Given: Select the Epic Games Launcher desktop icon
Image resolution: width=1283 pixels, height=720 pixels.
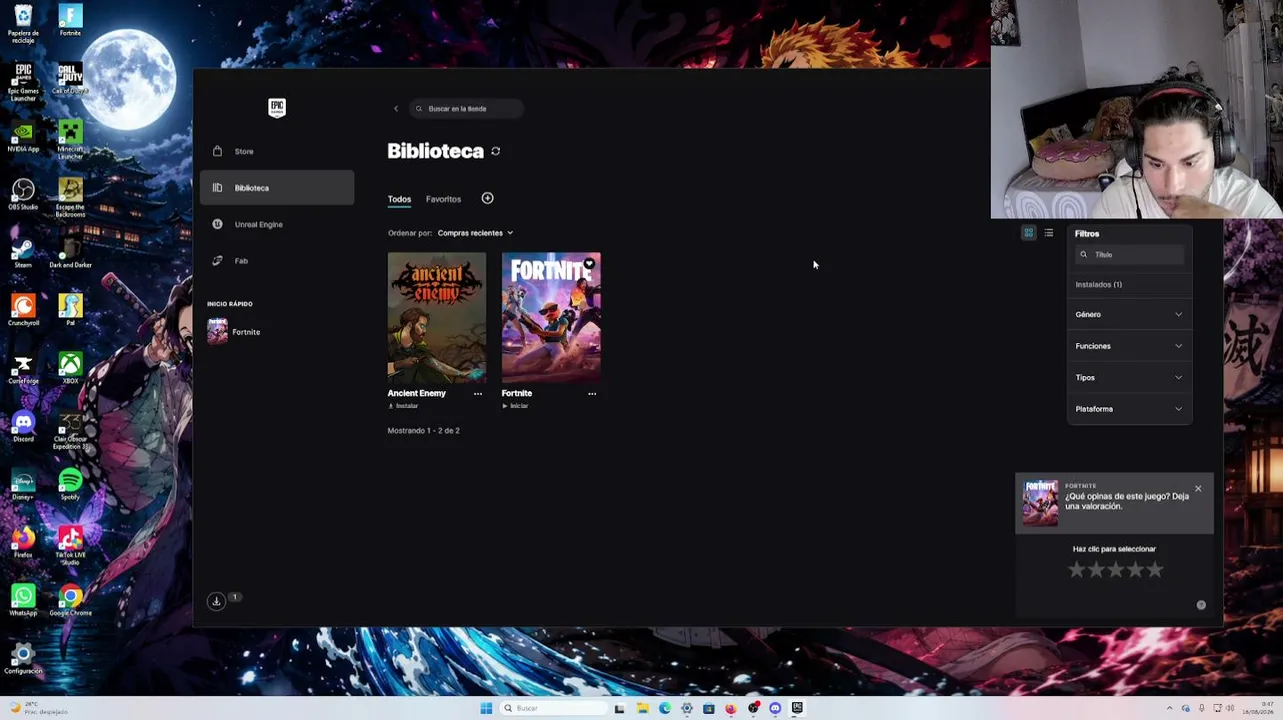Looking at the screenshot, I should coord(23,82).
